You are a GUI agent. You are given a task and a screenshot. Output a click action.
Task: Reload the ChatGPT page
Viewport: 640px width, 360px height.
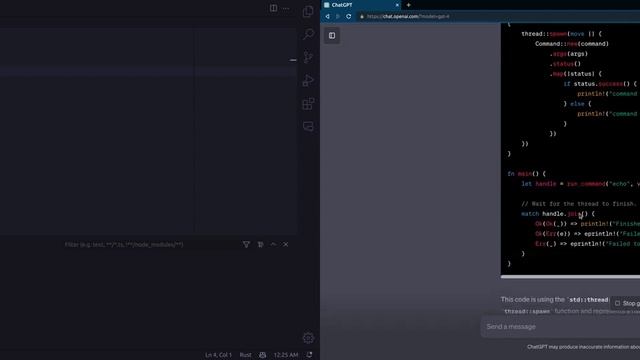349,16
